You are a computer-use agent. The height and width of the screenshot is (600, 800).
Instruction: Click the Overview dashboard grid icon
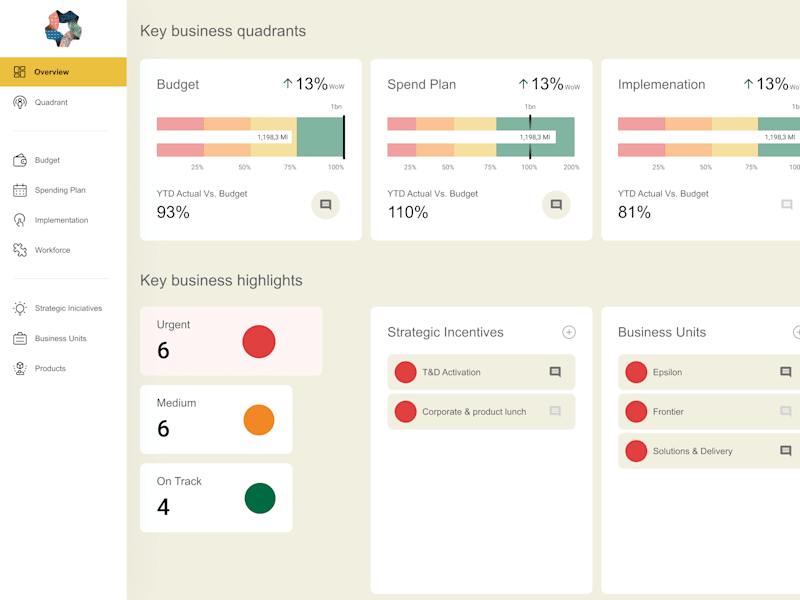19,72
